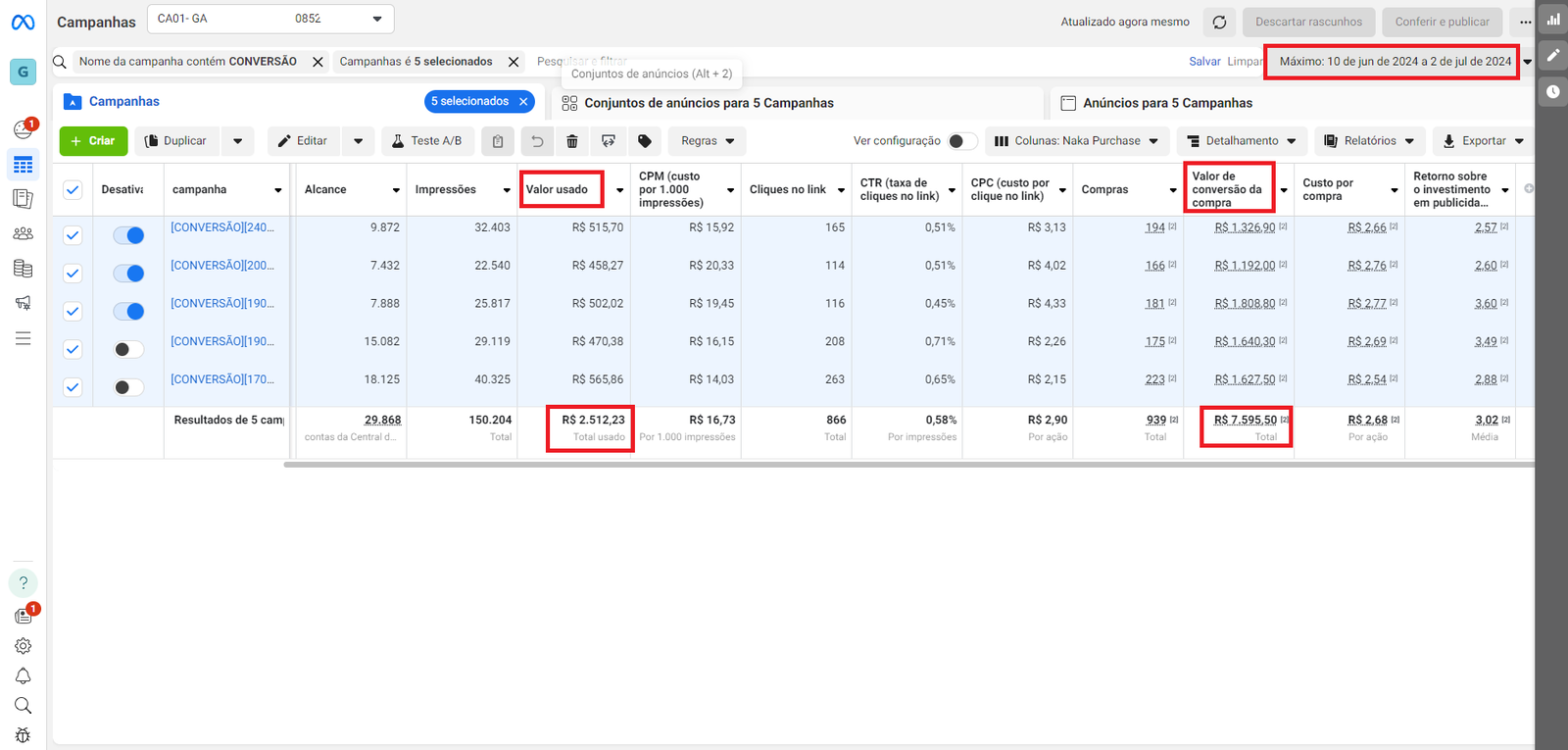Click the trash delete icon in toolbar

(572, 141)
